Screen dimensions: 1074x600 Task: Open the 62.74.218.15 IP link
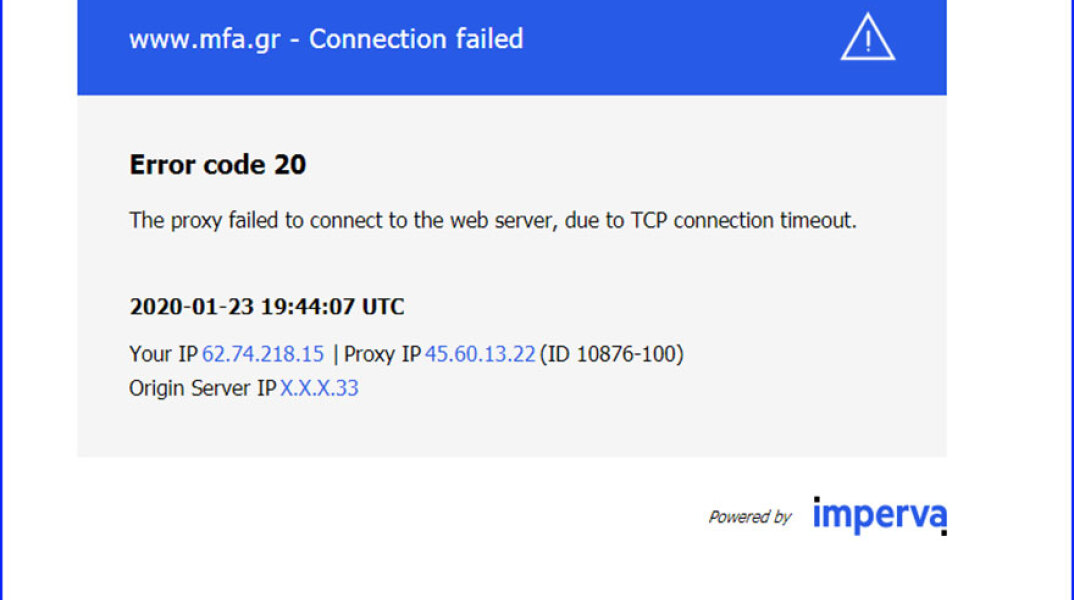[263, 354]
